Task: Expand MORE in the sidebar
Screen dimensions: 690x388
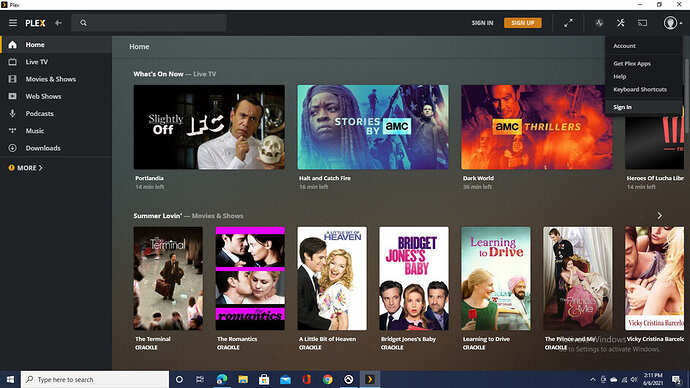Action: click(26, 168)
